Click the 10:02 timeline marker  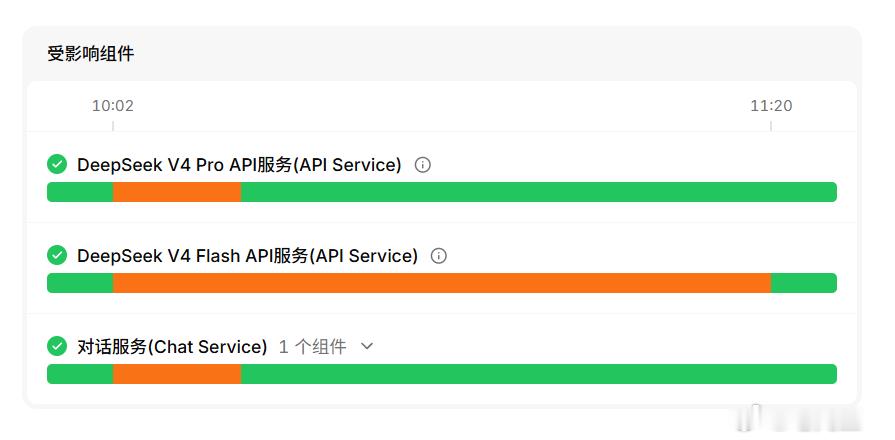(113, 106)
